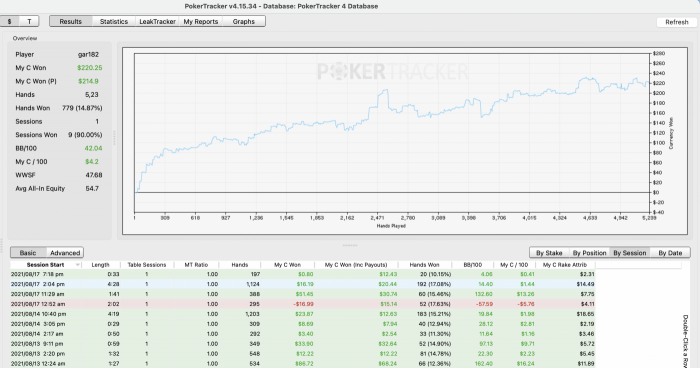700x368 pixels.
Task: Sort by the Hands Won column header
Action: pyautogui.click(x=424, y=265)
